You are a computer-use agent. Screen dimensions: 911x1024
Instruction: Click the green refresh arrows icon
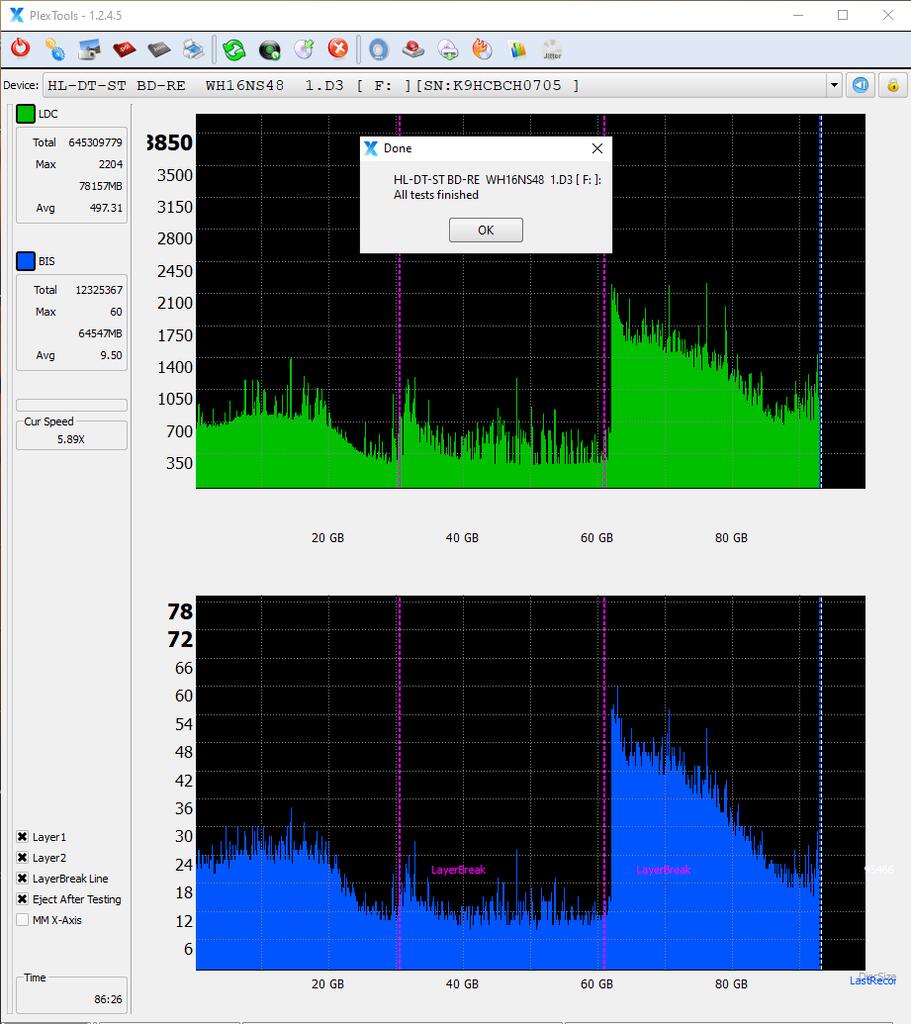click(234, 49)
